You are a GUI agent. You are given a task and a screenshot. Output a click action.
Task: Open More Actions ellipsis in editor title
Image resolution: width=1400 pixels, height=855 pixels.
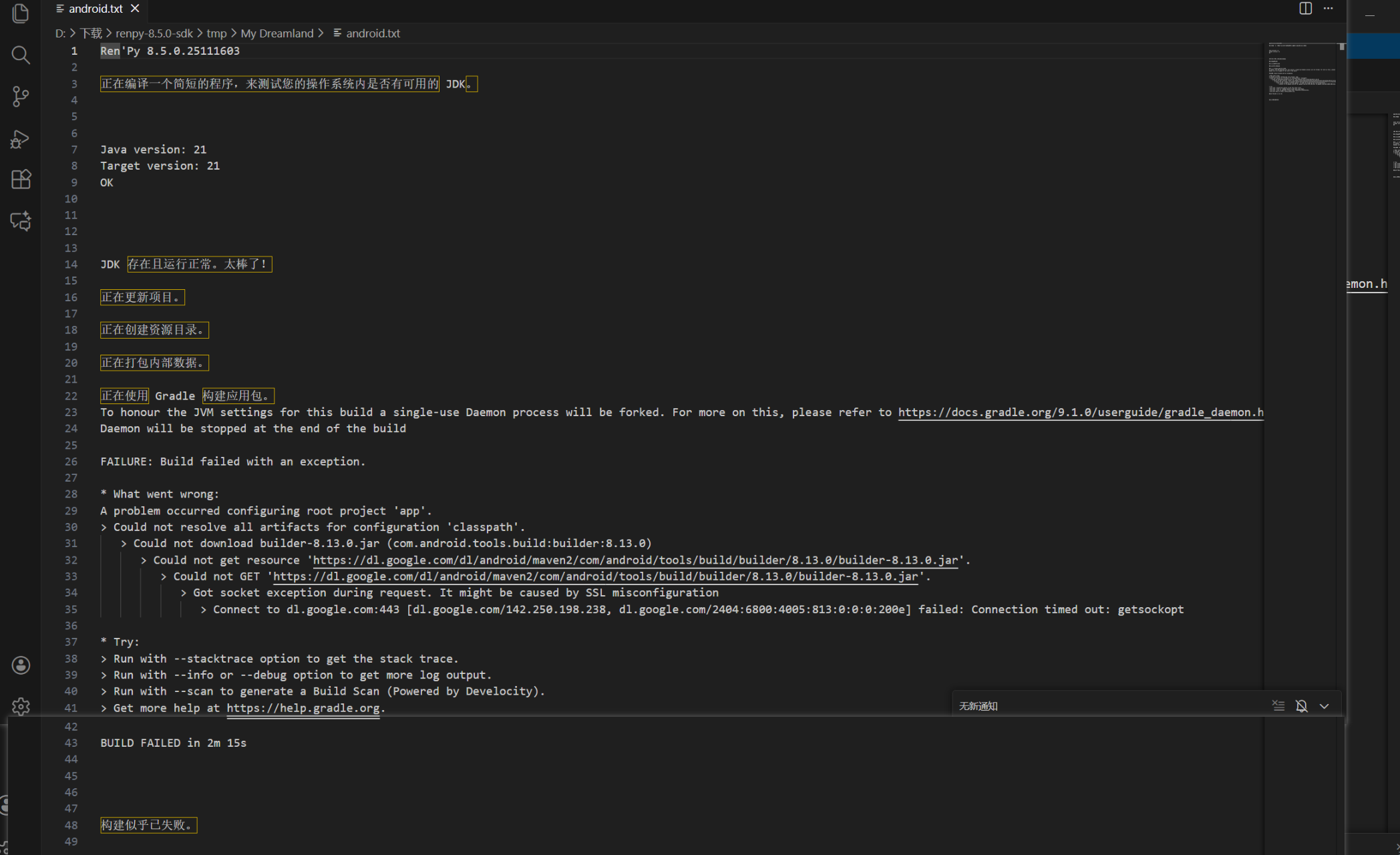1328,9
